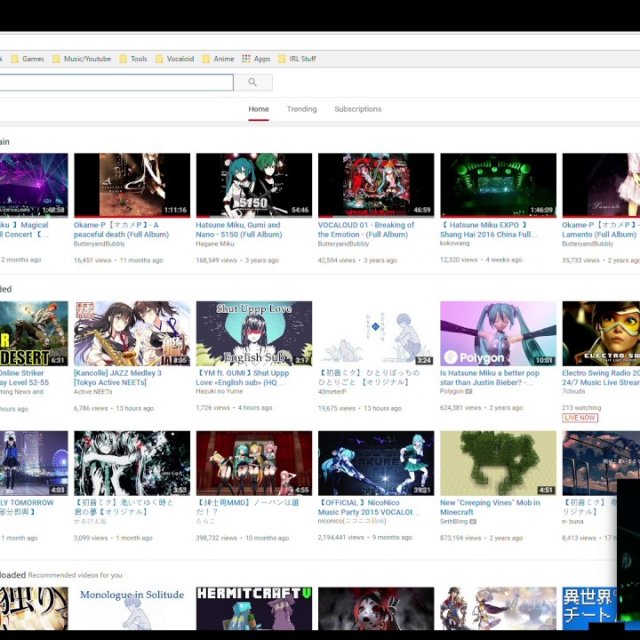This screenshot has width=640, height=640.
Task: Open the Music/Youtube bookmark folder
Action: [x=82, y=59]
